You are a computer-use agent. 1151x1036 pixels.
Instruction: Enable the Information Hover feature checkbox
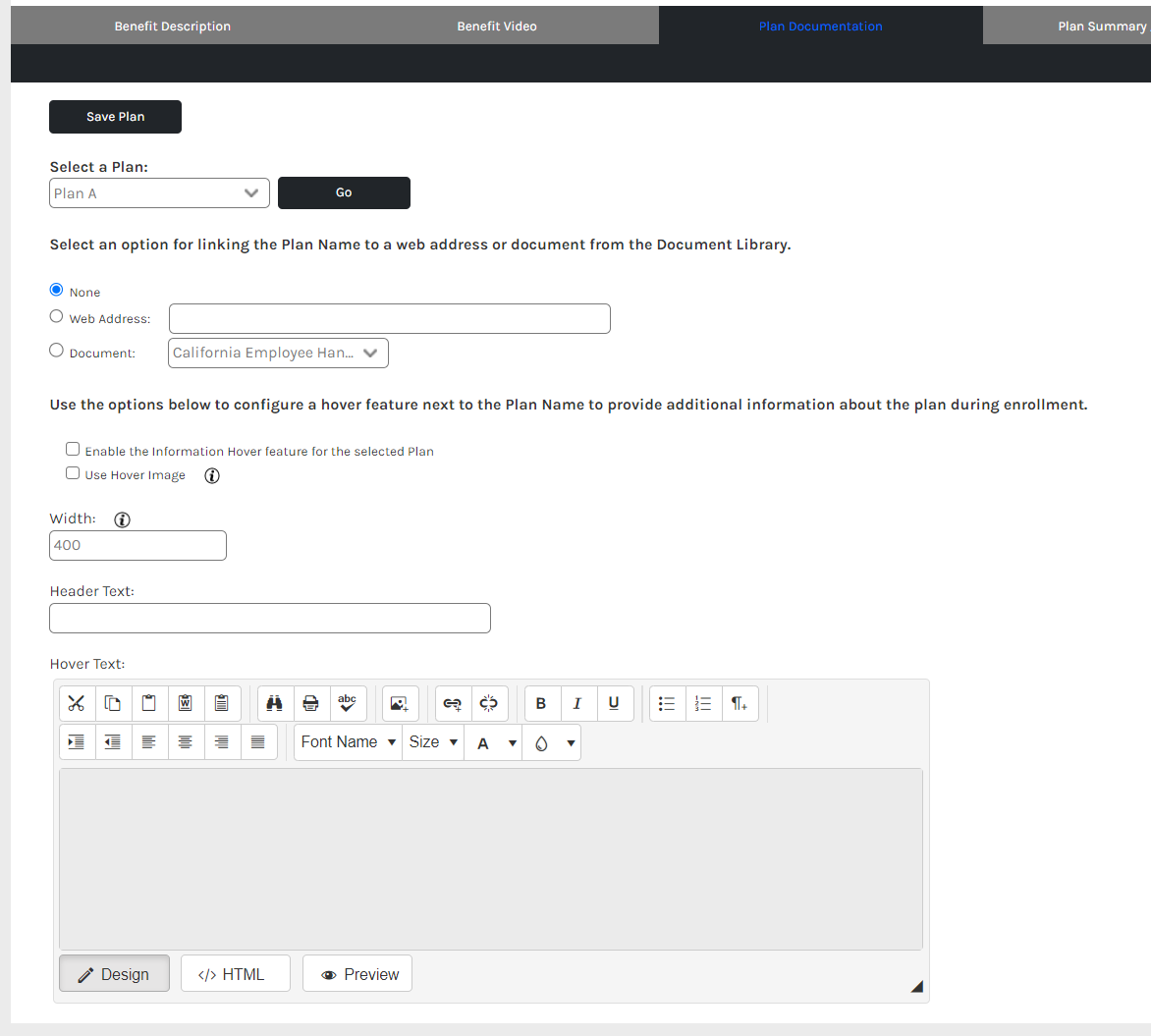[73, 449]
